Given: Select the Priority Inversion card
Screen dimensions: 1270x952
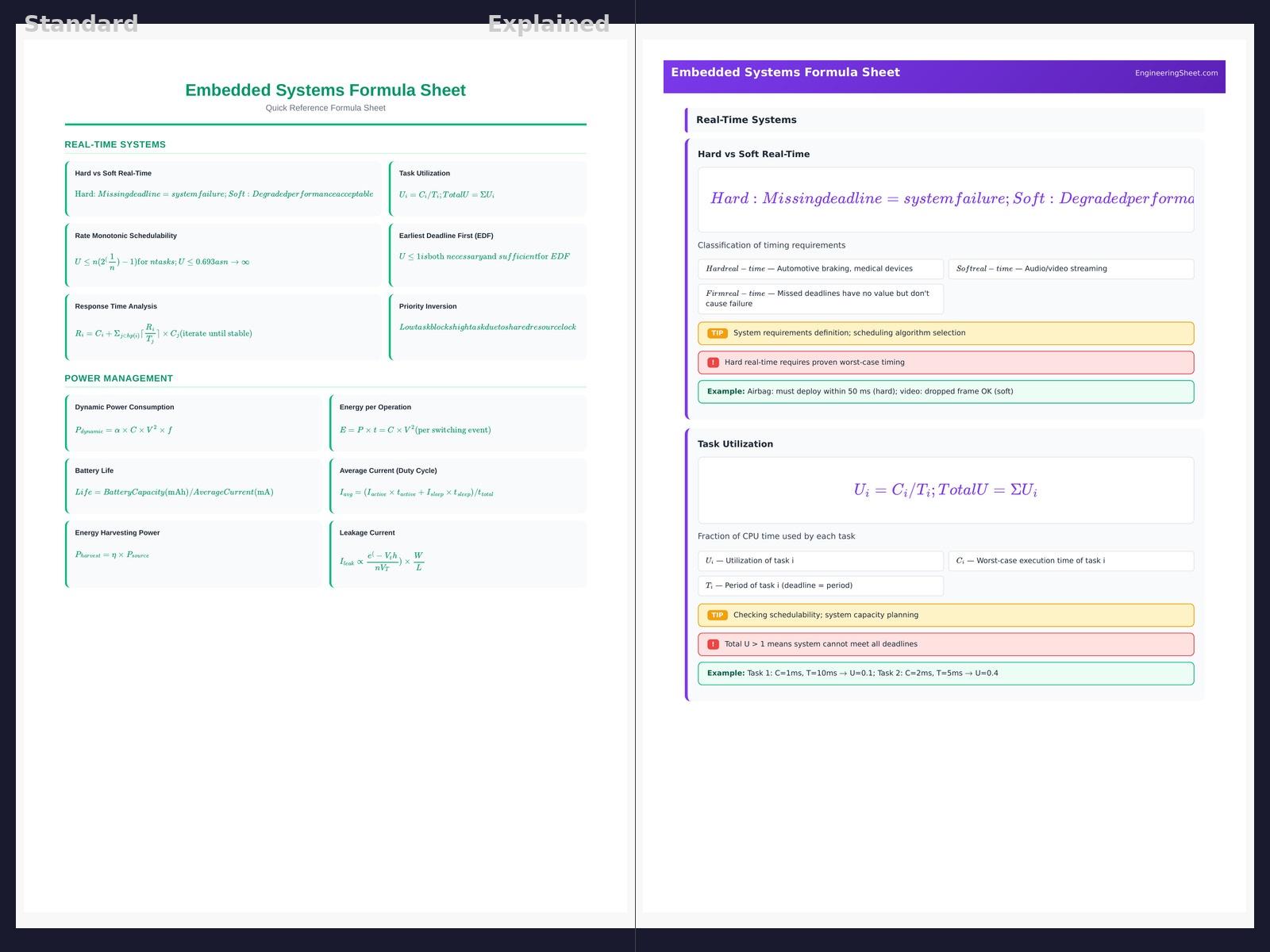Looking at the screenshot, I should 487,327.
